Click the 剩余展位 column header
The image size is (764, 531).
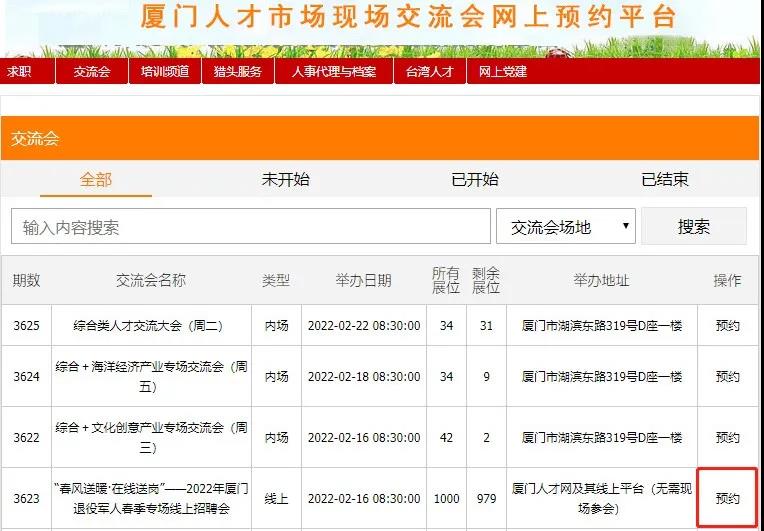click(x=485, y=281)
